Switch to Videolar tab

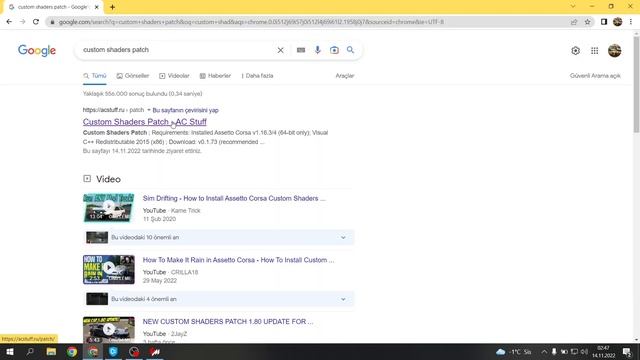pos(174,76)
